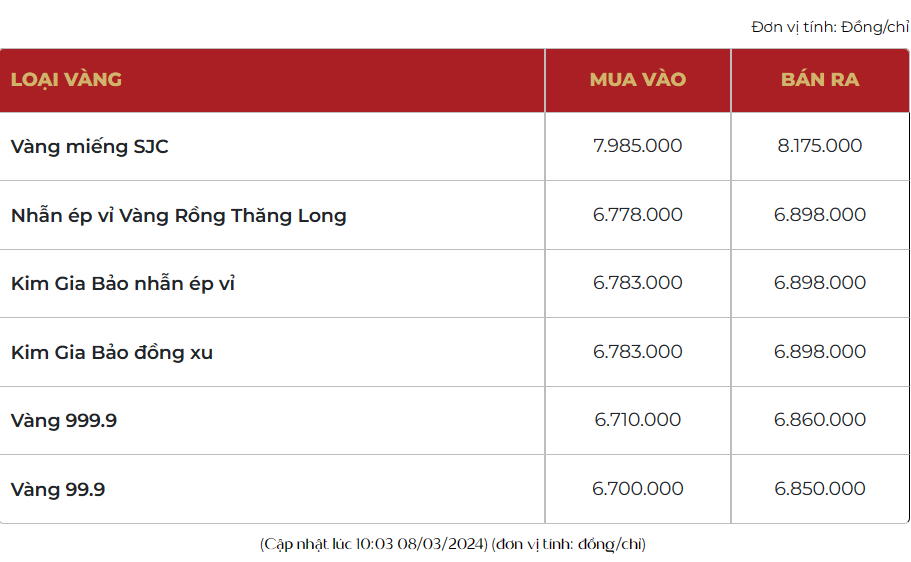Image resolution: width=911 pixels, height=562 pixels.
Task: Click Vàng 99.9 sell price 6.850.000
Action: tap(819, 489)
